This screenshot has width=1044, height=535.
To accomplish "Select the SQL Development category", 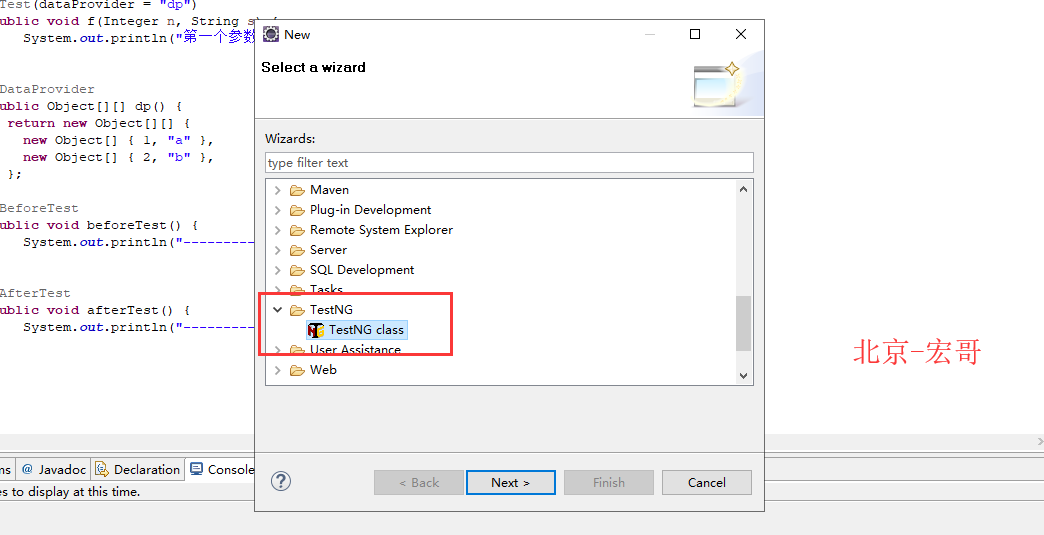I will [x=362, y=270].
